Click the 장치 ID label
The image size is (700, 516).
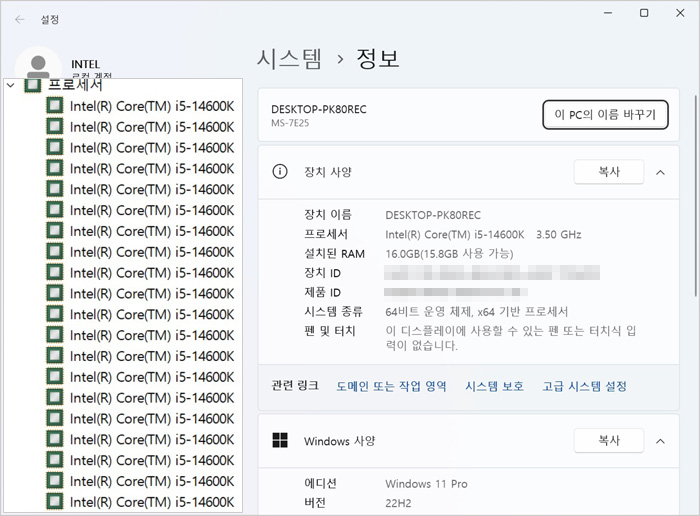click(x=322, y=273)
